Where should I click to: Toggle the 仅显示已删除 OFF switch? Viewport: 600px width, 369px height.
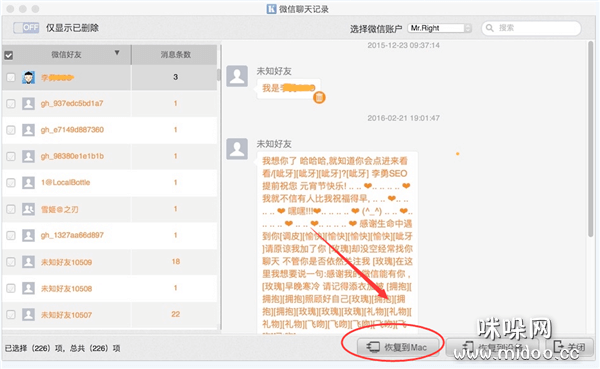[x=26, y=28]
